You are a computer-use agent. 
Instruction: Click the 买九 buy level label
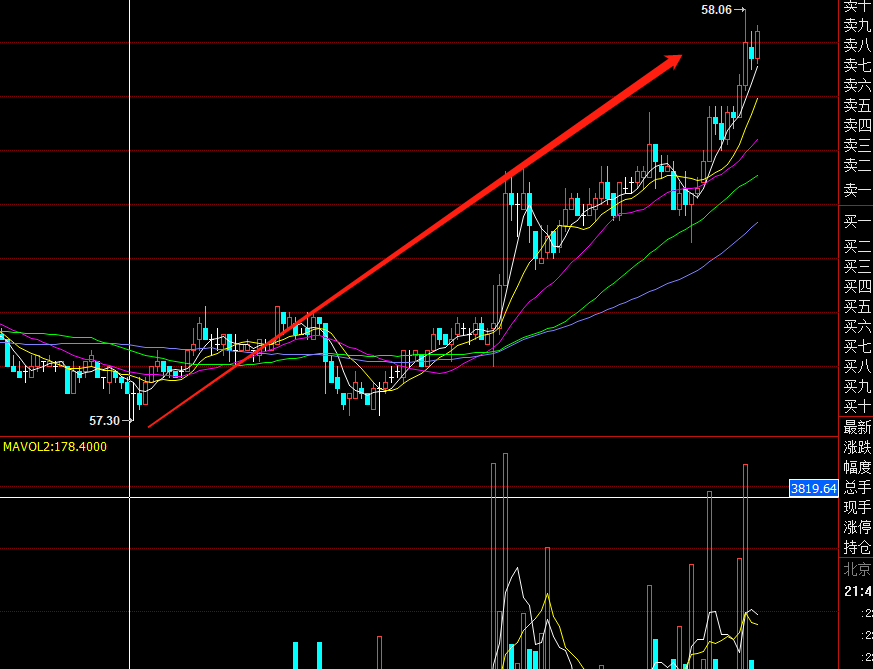tap(857, 387)
